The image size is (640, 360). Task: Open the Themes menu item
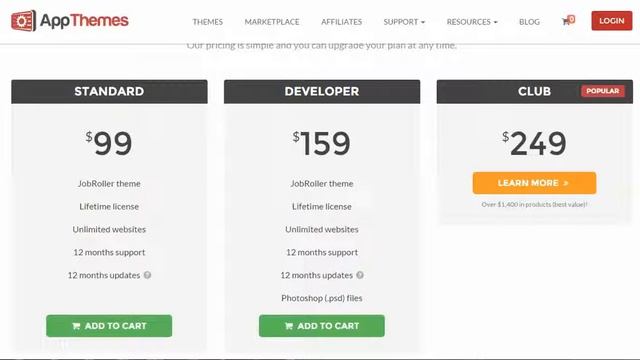click(207, 22)
